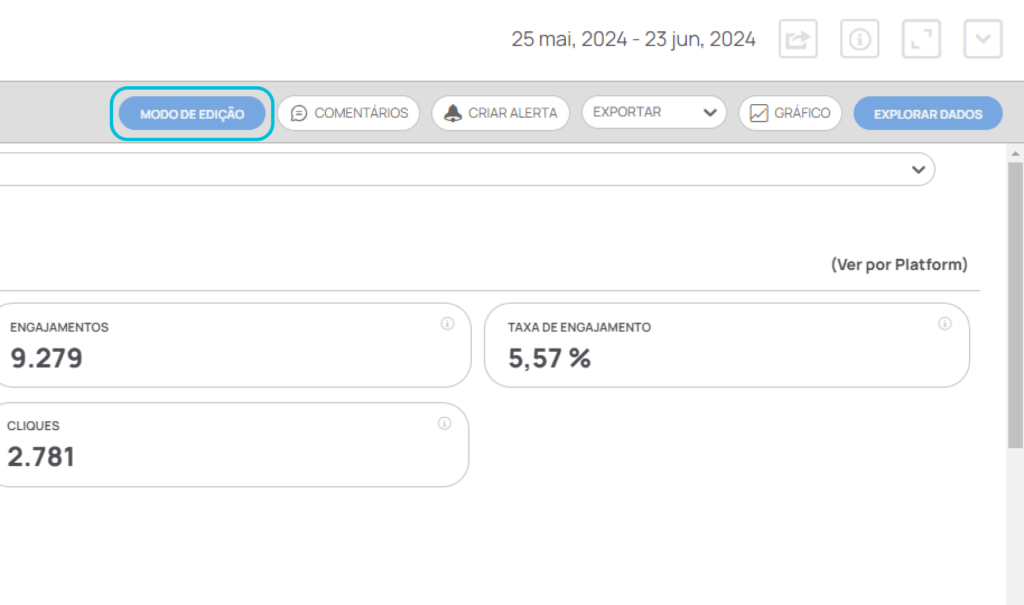Click the share icon beside date range

tap(798, 39)
